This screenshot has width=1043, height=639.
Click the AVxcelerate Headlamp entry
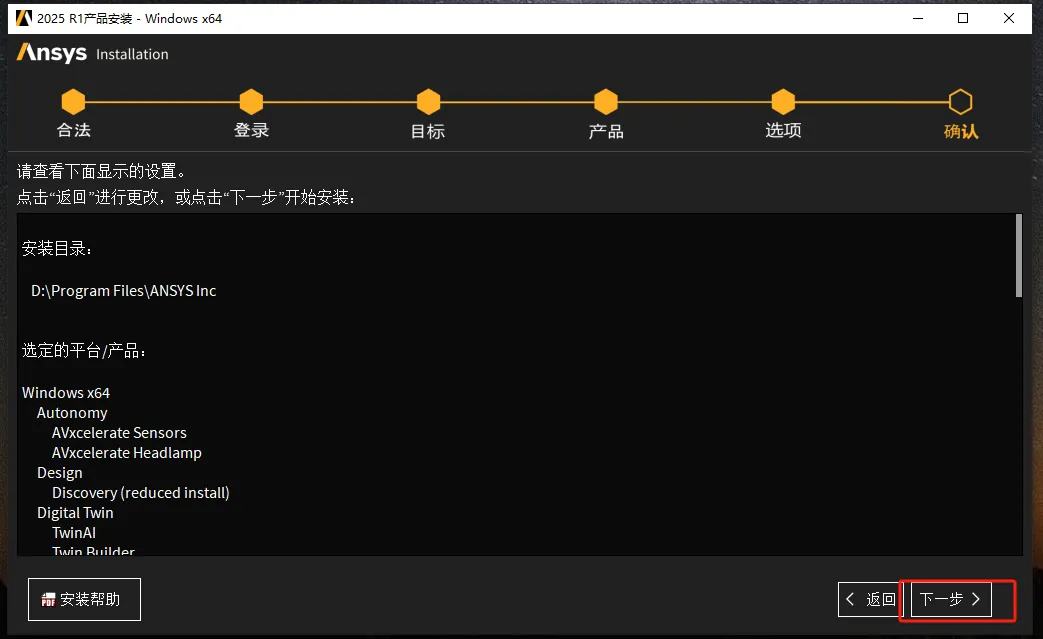pyautogui.click(x=126, y=453)
